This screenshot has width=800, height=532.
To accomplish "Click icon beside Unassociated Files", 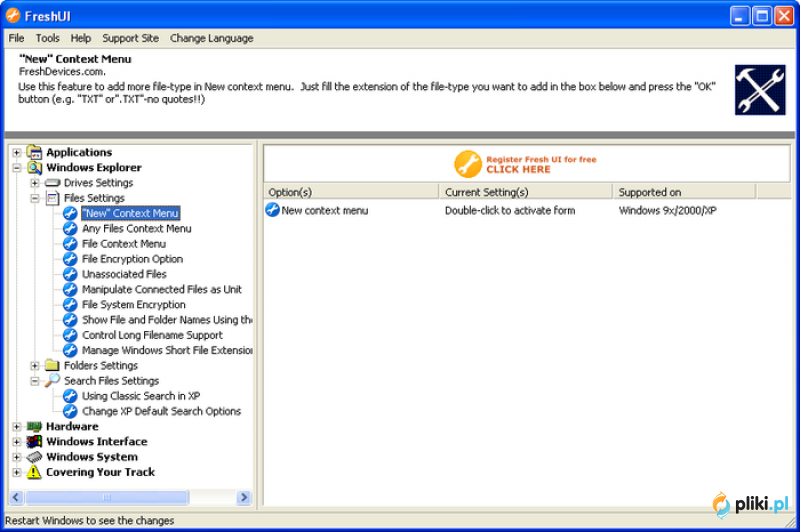I will coord(70,274).
